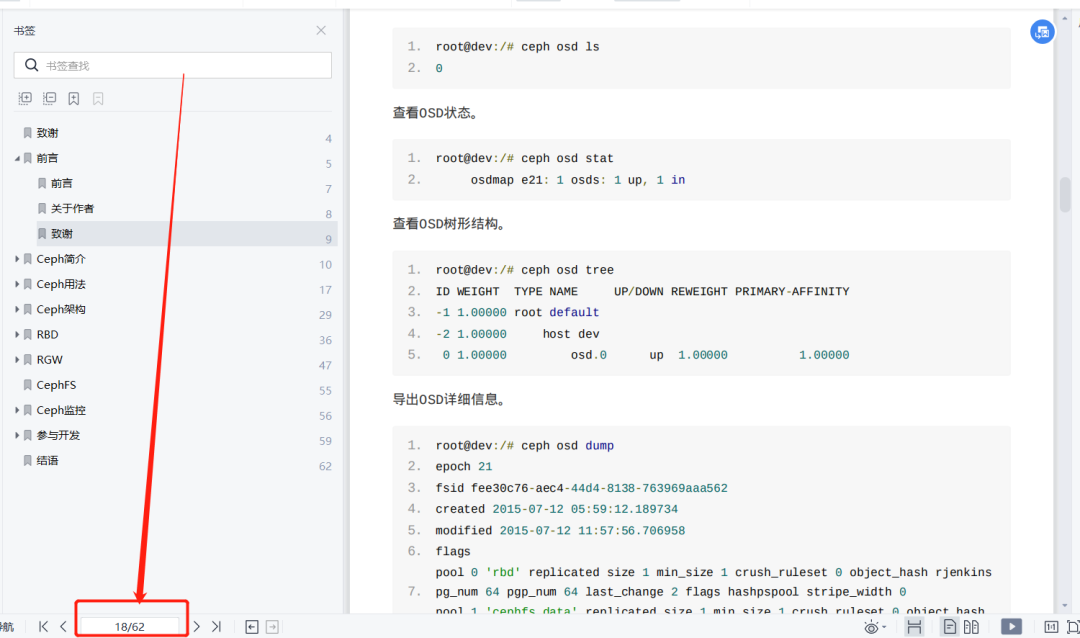Go back to previous view
Image resolution: width=1080 pixels, height=638 pixels.
pos(252,626)
